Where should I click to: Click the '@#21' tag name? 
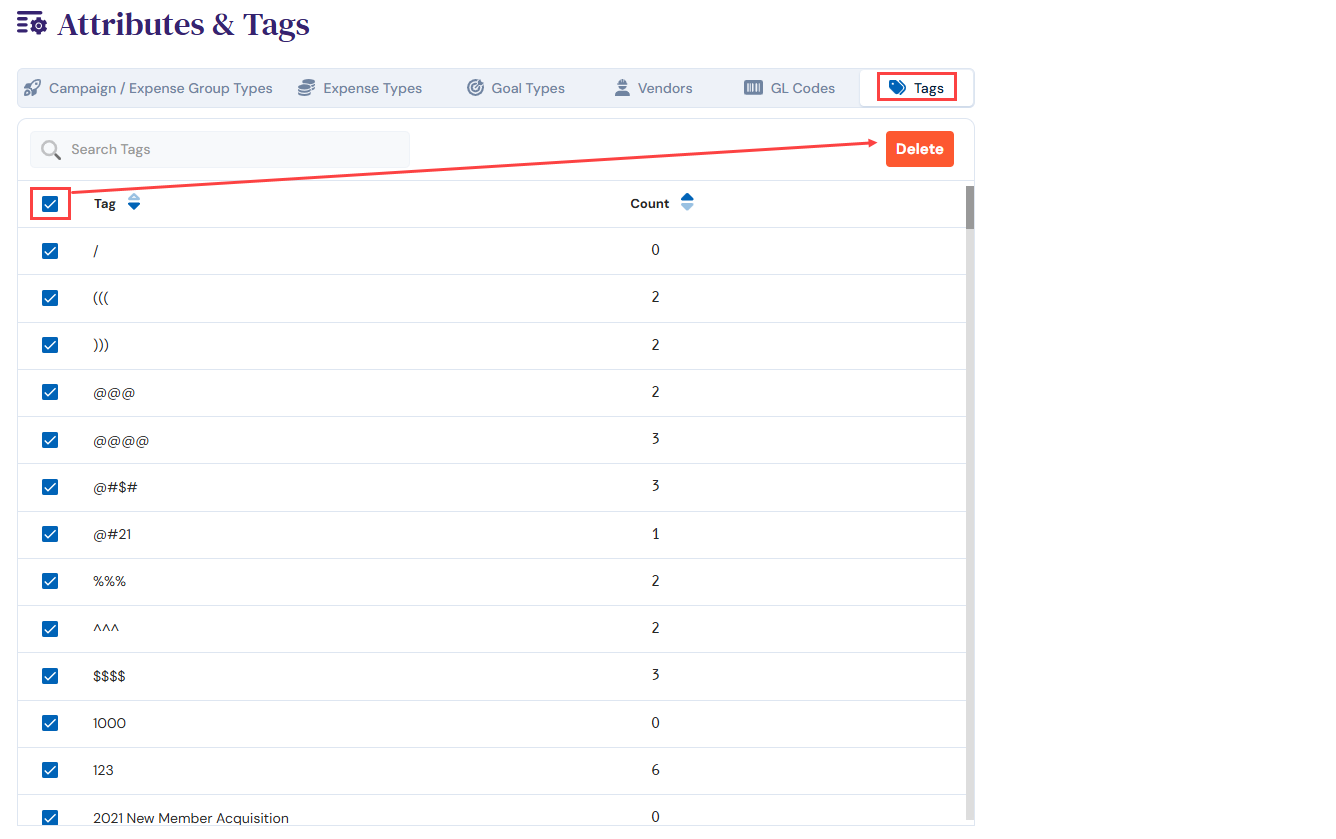112,534
